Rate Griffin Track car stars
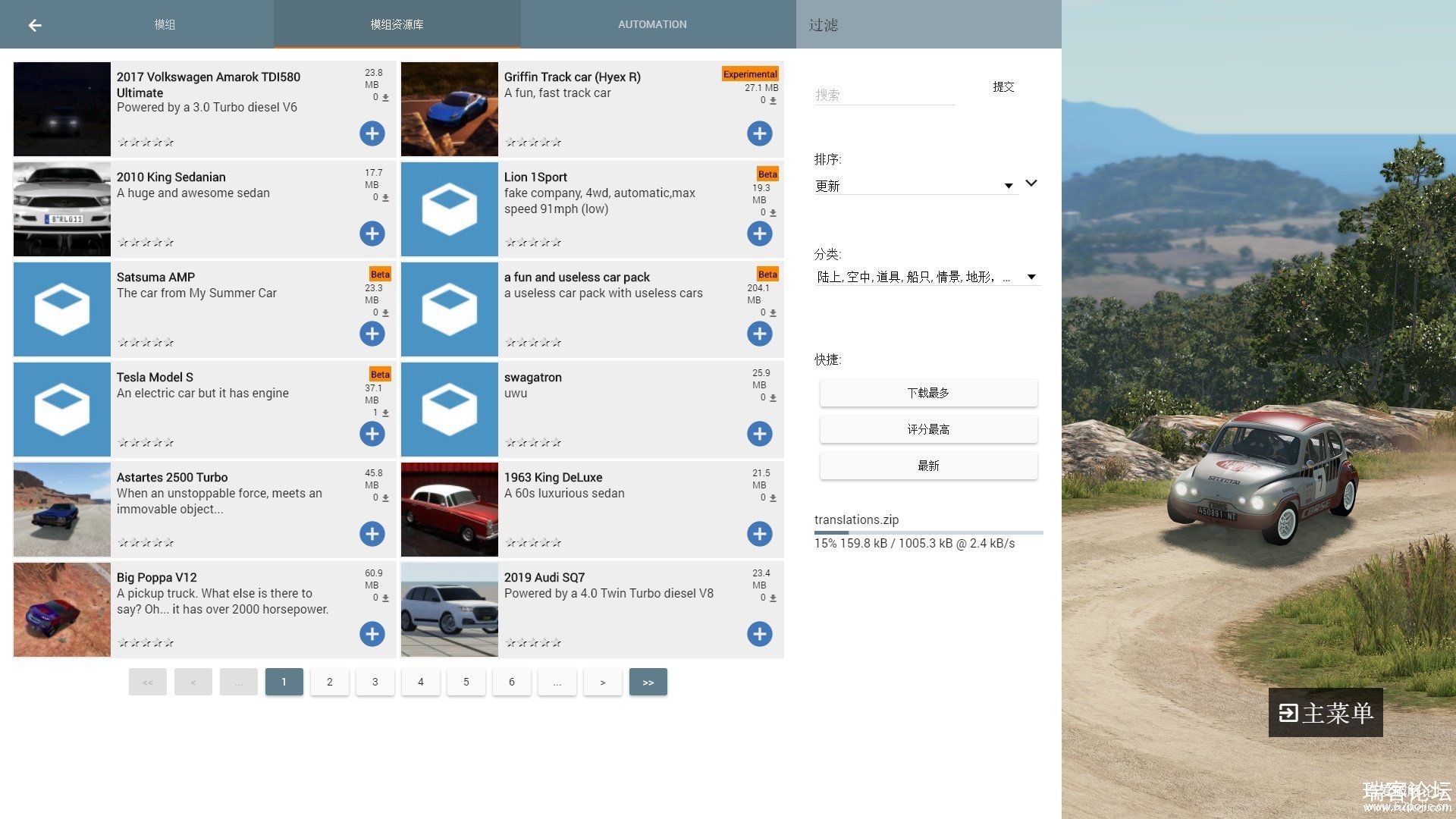Image resolution: width=1456 pixels, height=819 pixels. 533,142
